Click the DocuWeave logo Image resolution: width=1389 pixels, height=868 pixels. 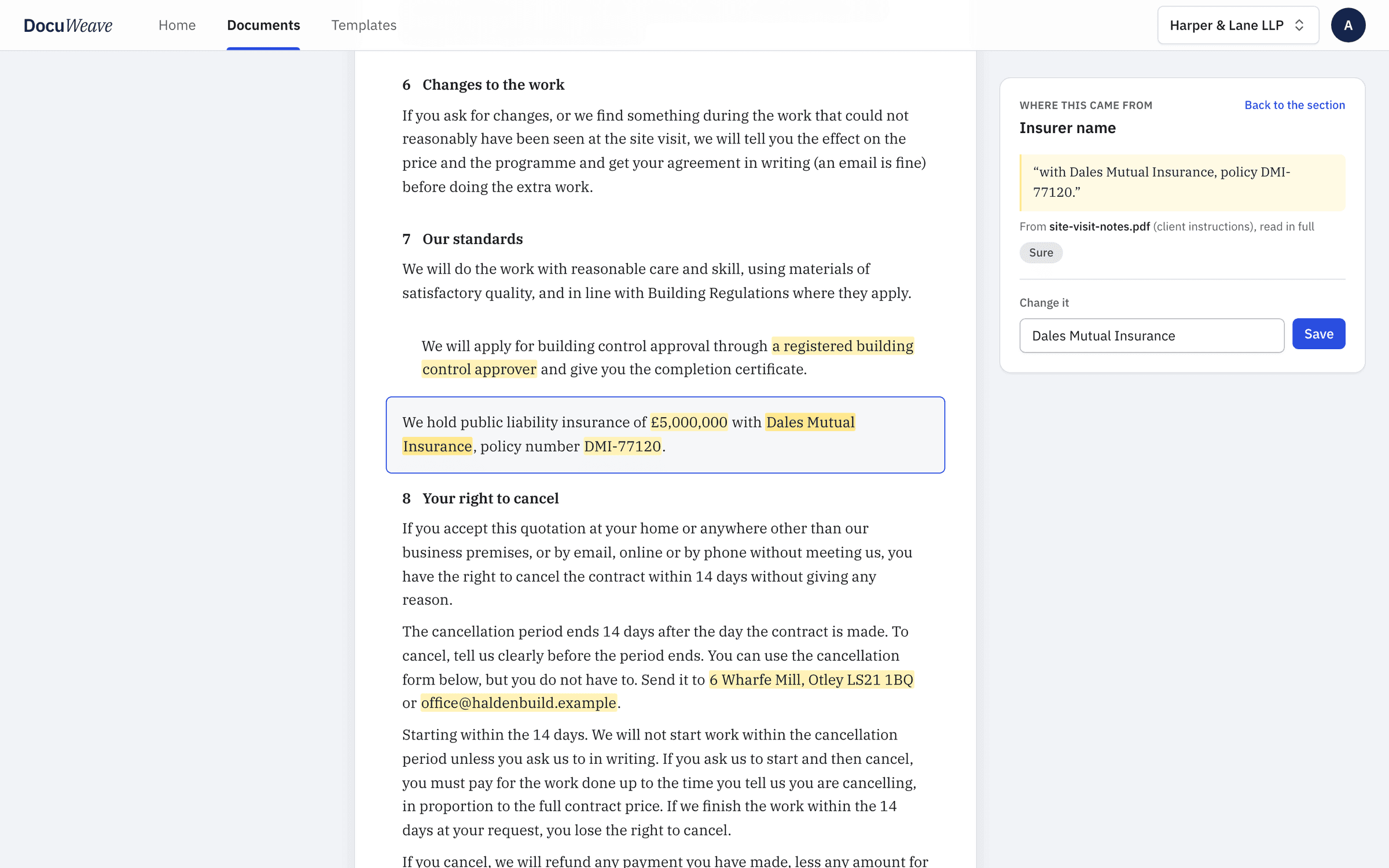[x=68, y=25]
